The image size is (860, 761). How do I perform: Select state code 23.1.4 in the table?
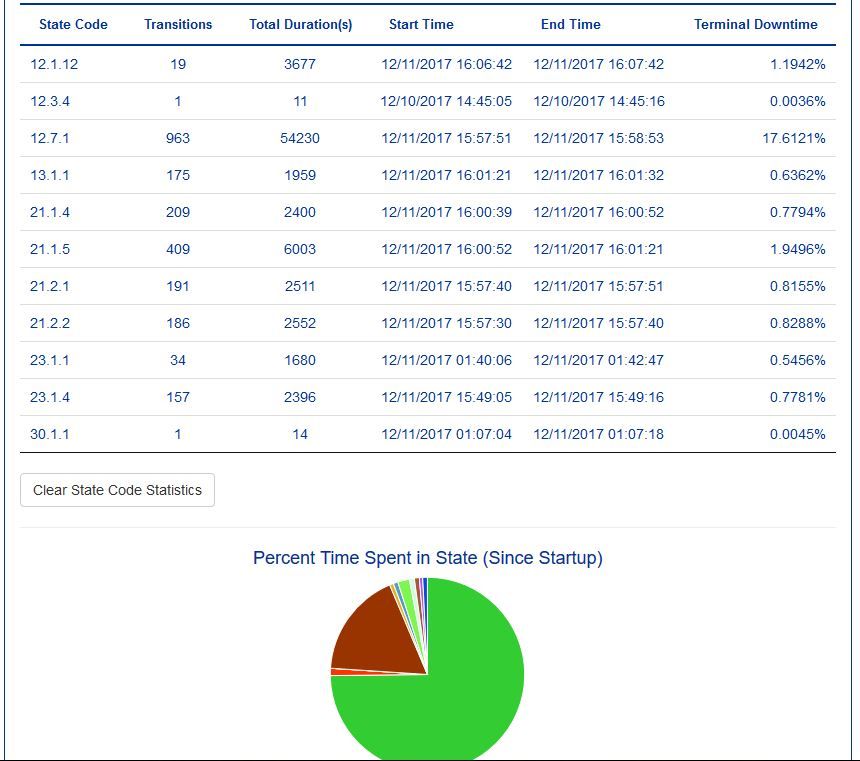[50, 397]
